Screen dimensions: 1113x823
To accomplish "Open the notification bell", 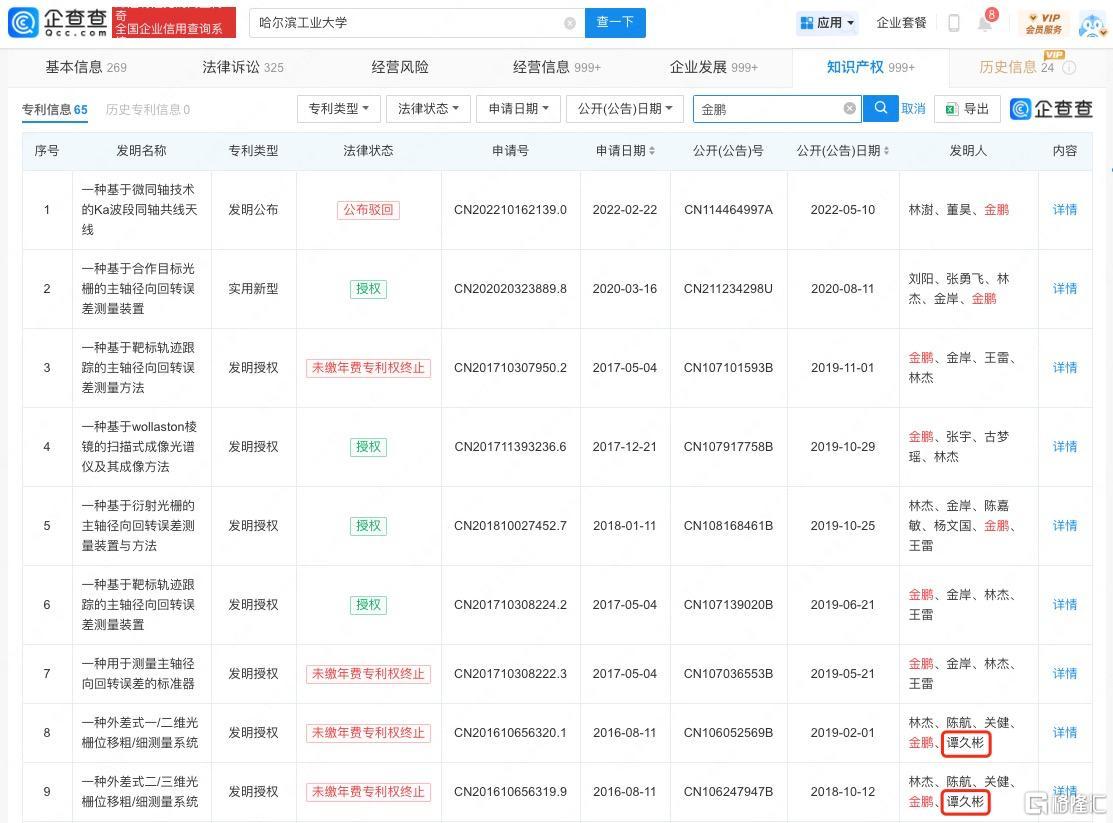I will pos(984,23).
